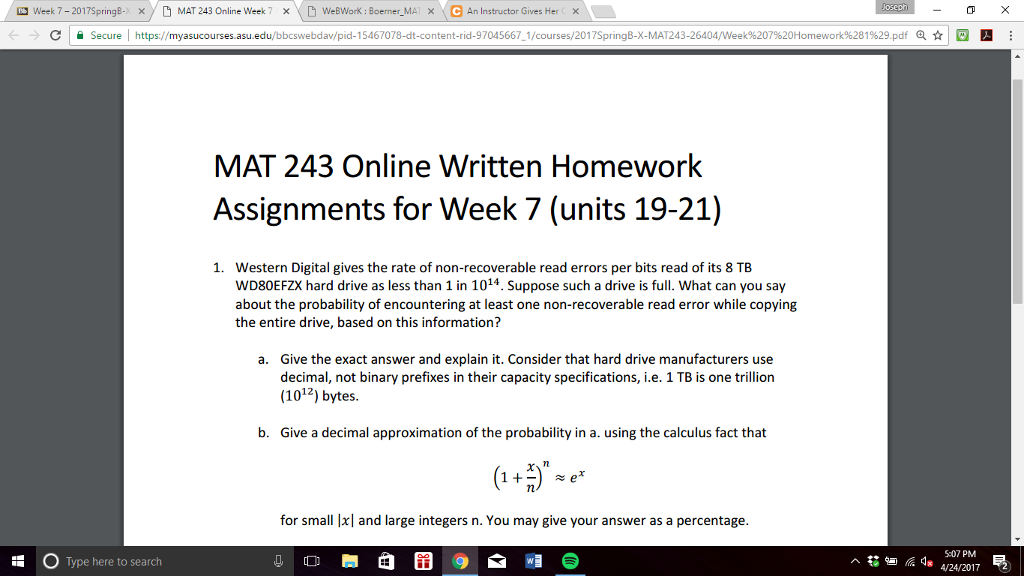Click the address bar URL
The image size is (1024, 576).
pyautogui.click(x=521, y=35)
